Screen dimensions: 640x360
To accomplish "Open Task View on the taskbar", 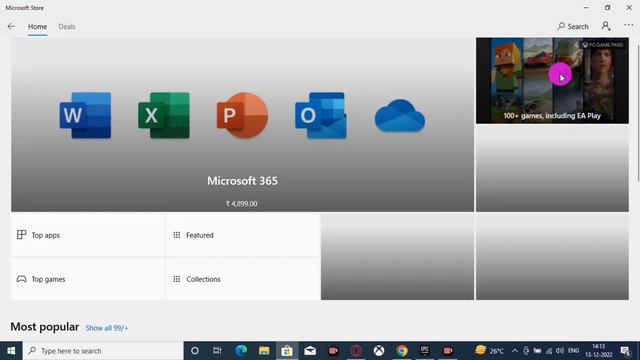I will click(x=217, y=351).
